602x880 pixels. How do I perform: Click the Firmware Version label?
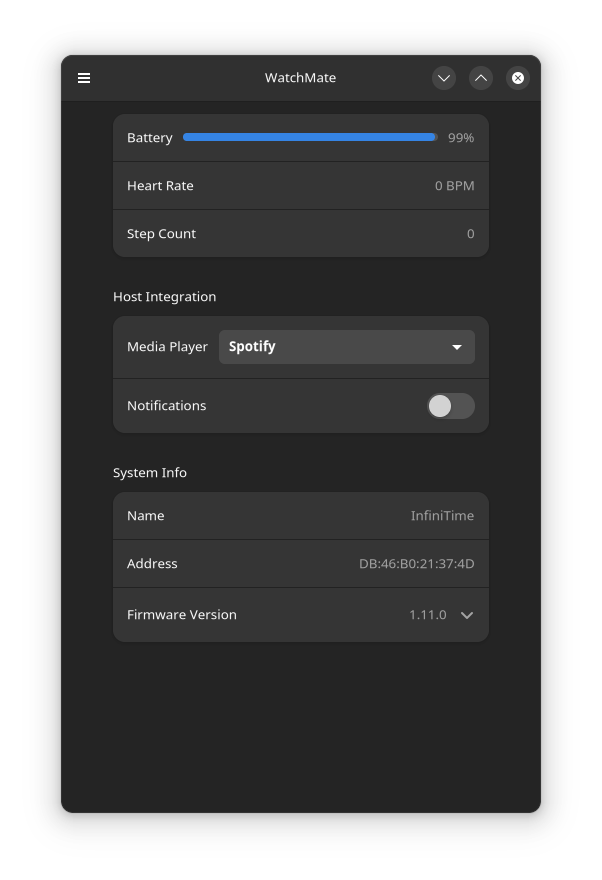coord(182,615)
